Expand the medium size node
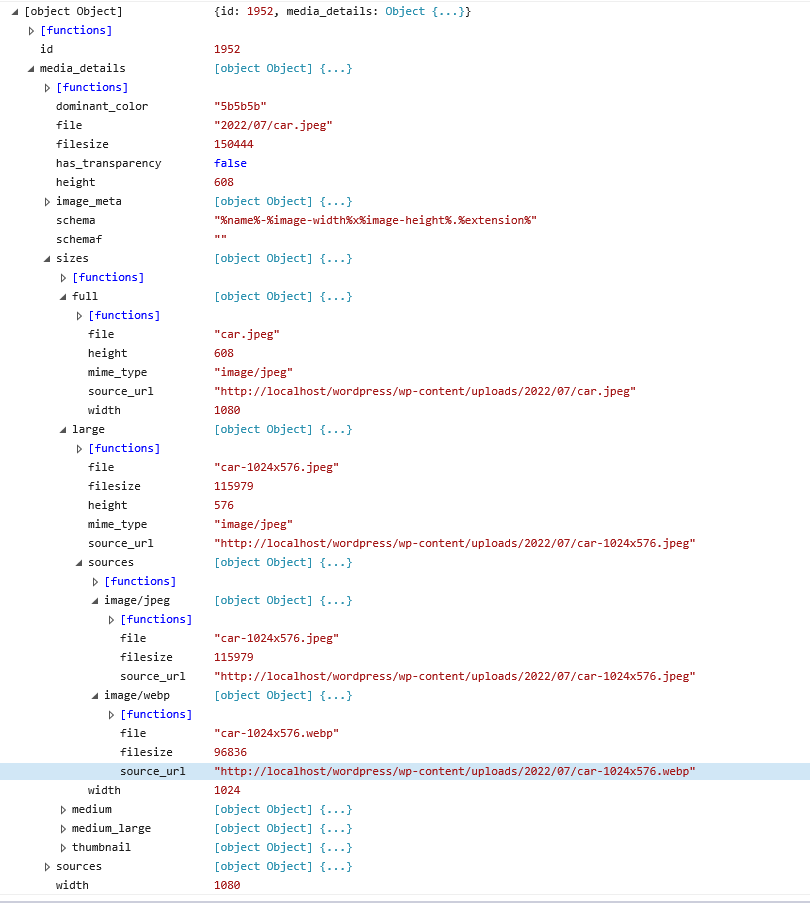 63,810
